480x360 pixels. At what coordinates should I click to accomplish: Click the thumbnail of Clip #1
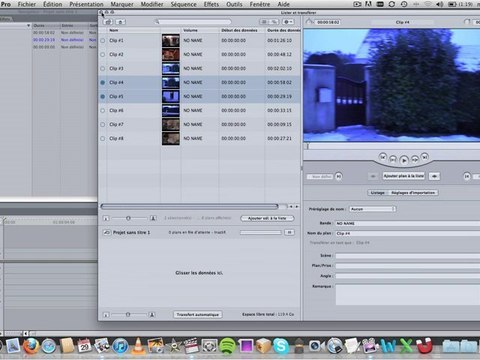pos(171,40)
